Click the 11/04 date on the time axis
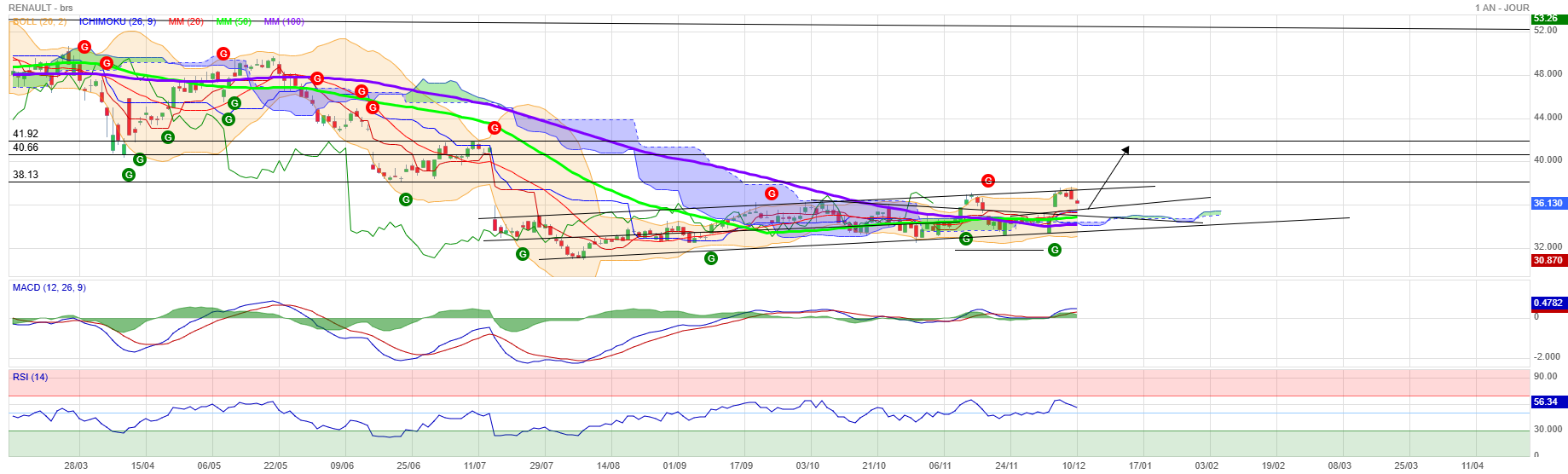The image size is (1568, 474). click(x=1473, y=465)
